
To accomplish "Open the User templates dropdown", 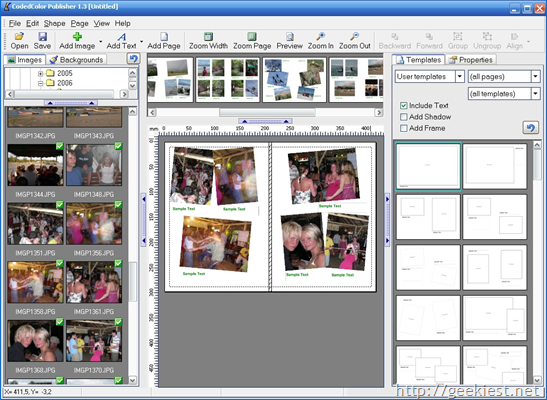I will tap(430, 76).
